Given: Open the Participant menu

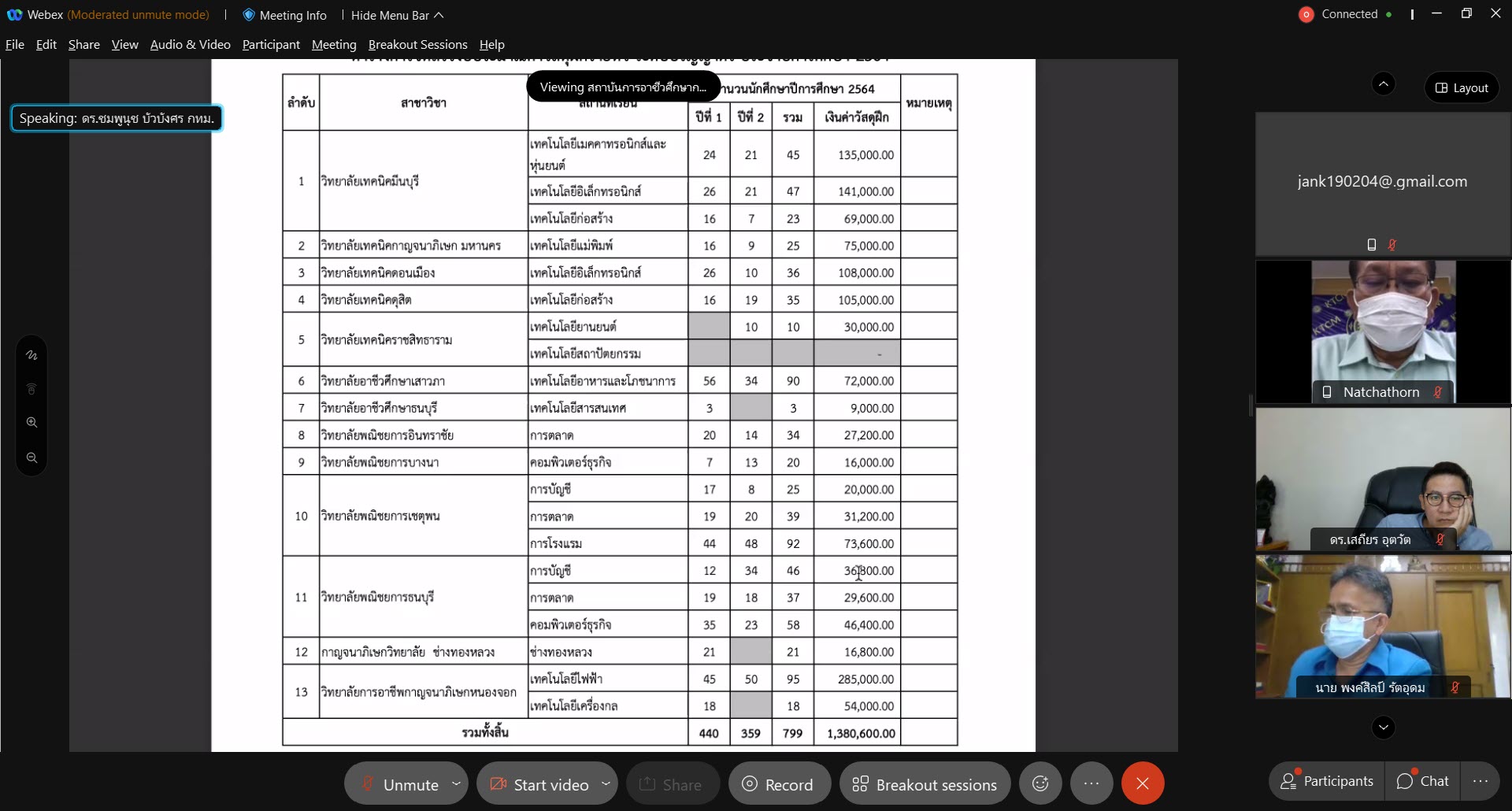Looking at the screenshot, I should coord(271,45).
